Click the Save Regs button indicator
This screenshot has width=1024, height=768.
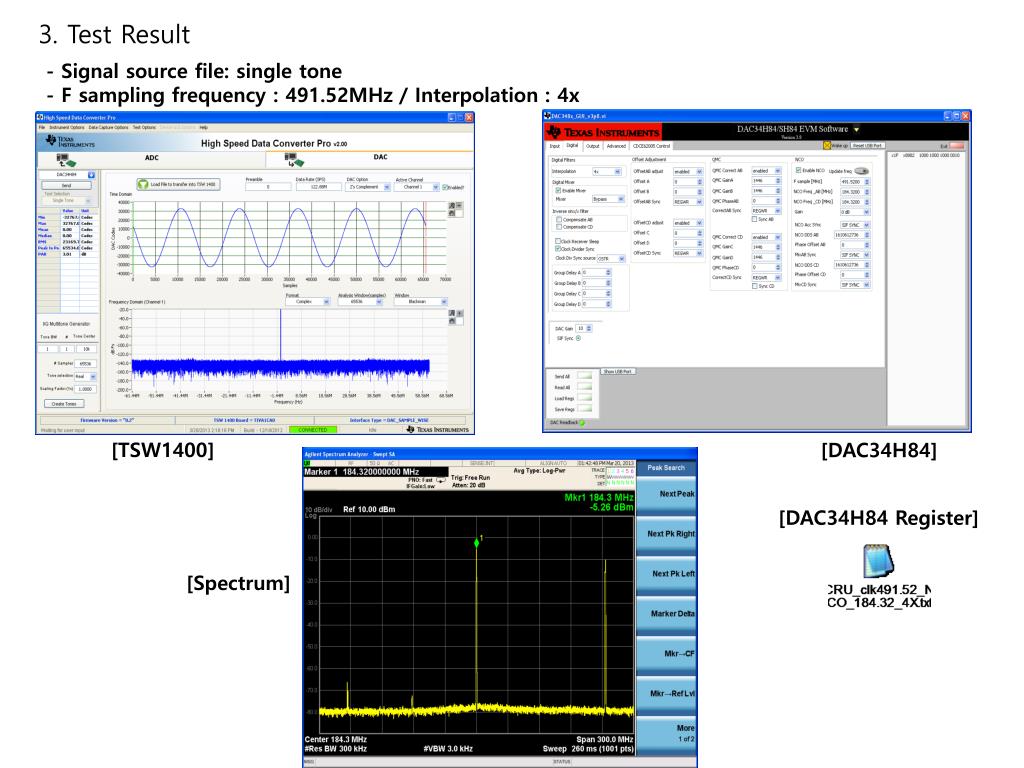coord(585,409)
